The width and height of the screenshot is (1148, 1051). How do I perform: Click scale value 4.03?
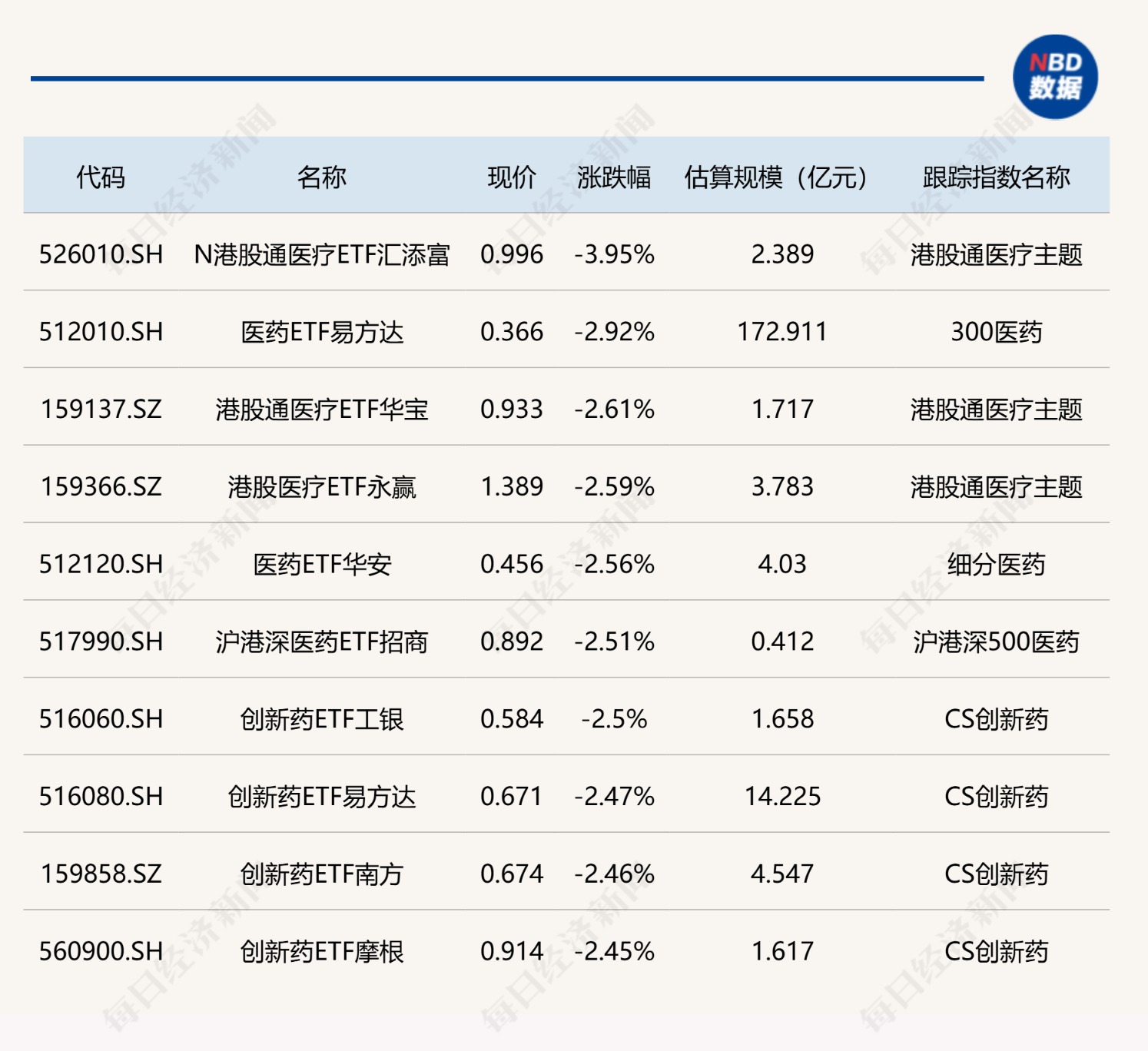pos(782,565)
